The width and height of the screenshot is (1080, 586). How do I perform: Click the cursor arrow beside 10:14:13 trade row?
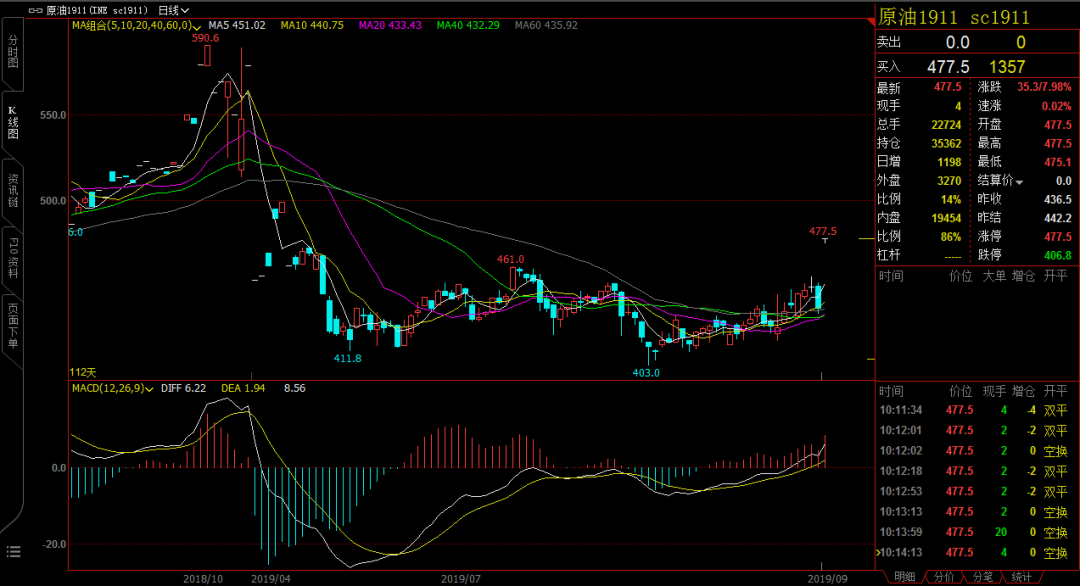point(878,552)
